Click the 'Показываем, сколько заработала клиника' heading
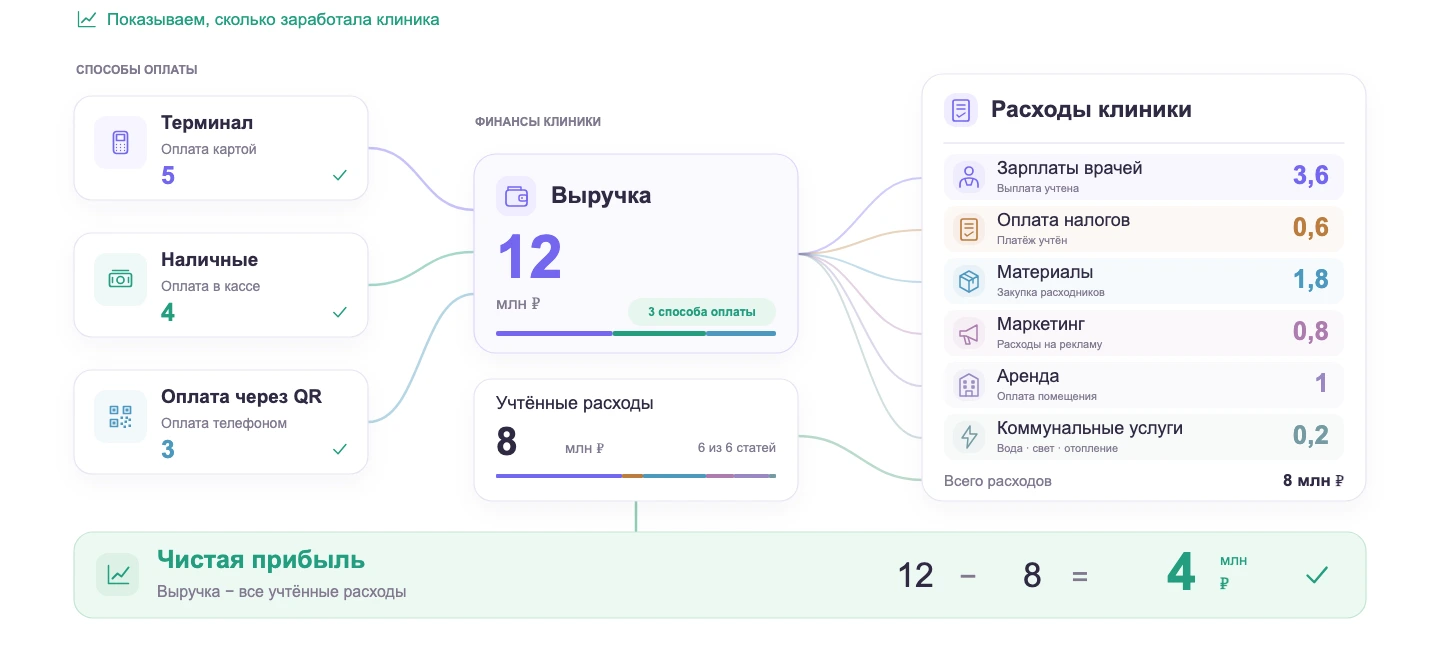1440x648 pixels. [x=273, y=19]
